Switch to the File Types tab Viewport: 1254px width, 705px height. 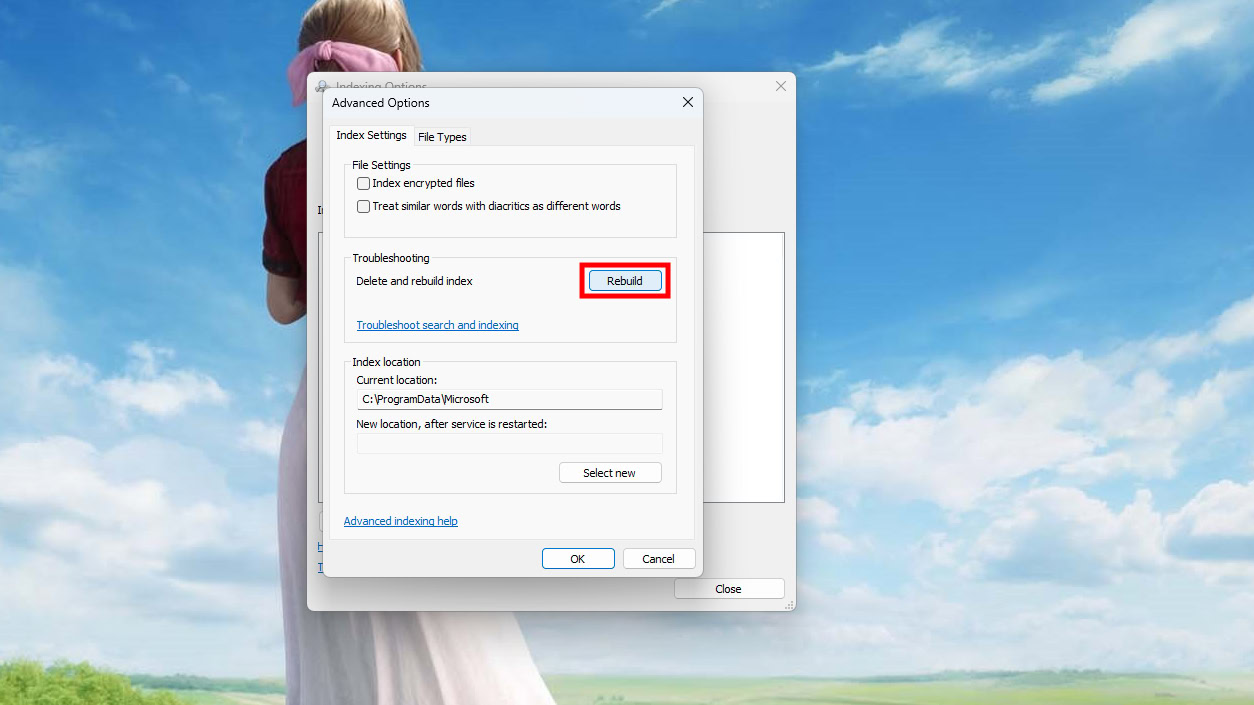click(442, 137)
